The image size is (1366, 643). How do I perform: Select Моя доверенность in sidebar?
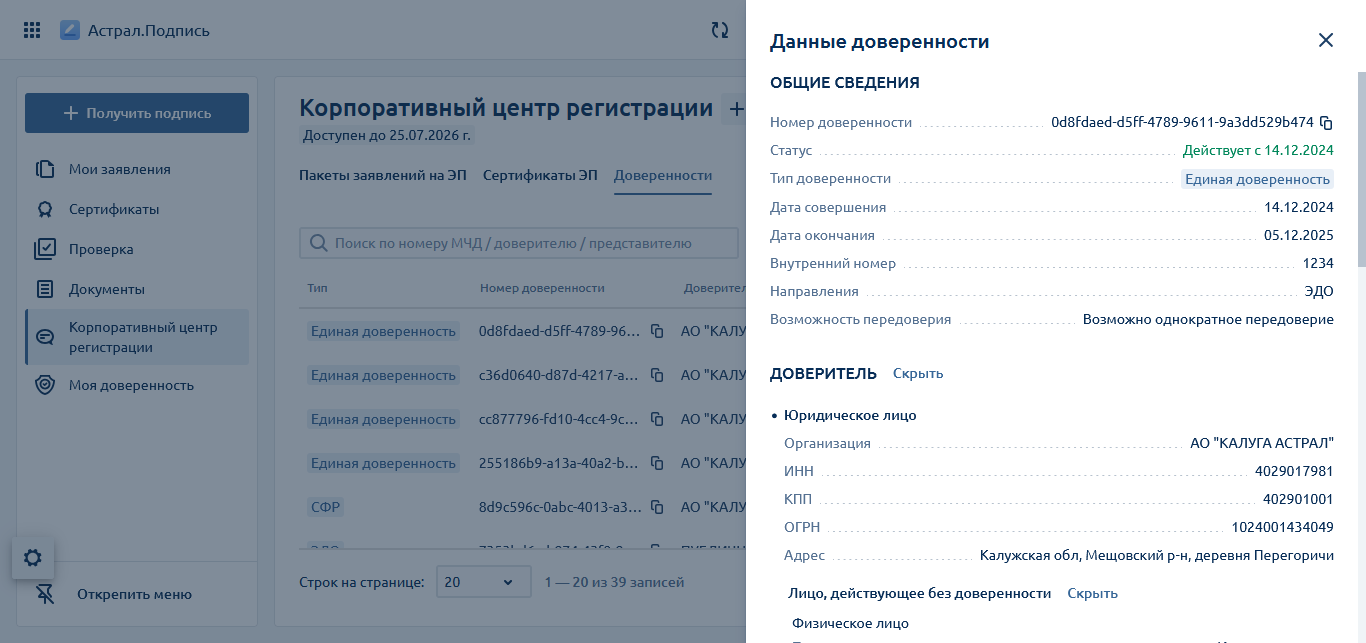(137, 385)
